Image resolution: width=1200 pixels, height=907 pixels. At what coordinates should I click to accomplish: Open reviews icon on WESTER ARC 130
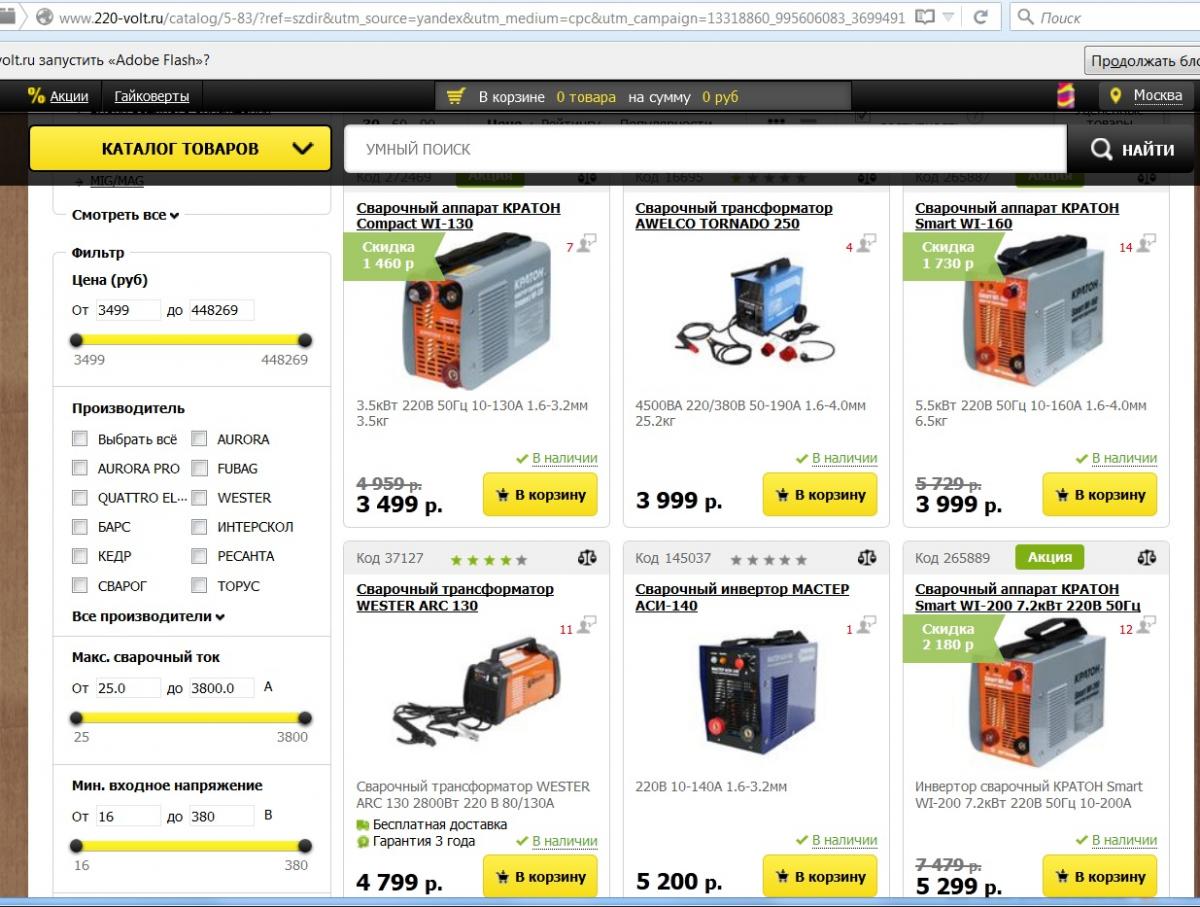(x=587, y=625)
